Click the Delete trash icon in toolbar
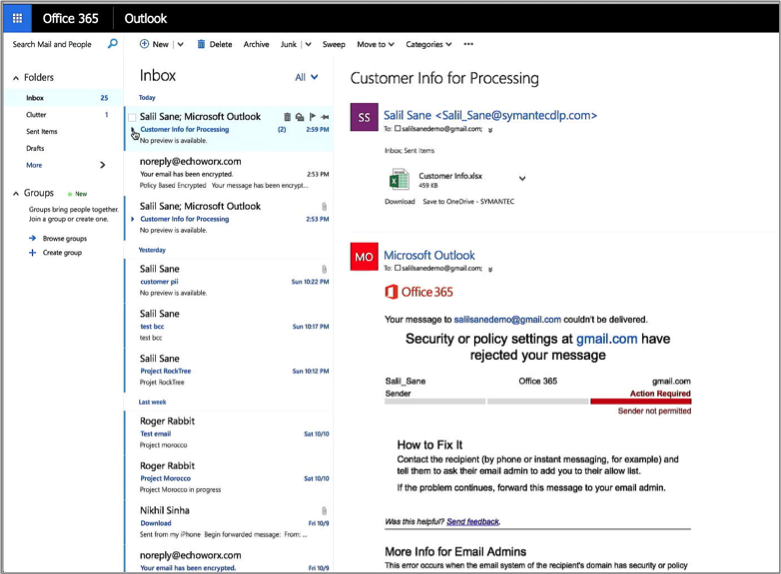 [201, 44]
